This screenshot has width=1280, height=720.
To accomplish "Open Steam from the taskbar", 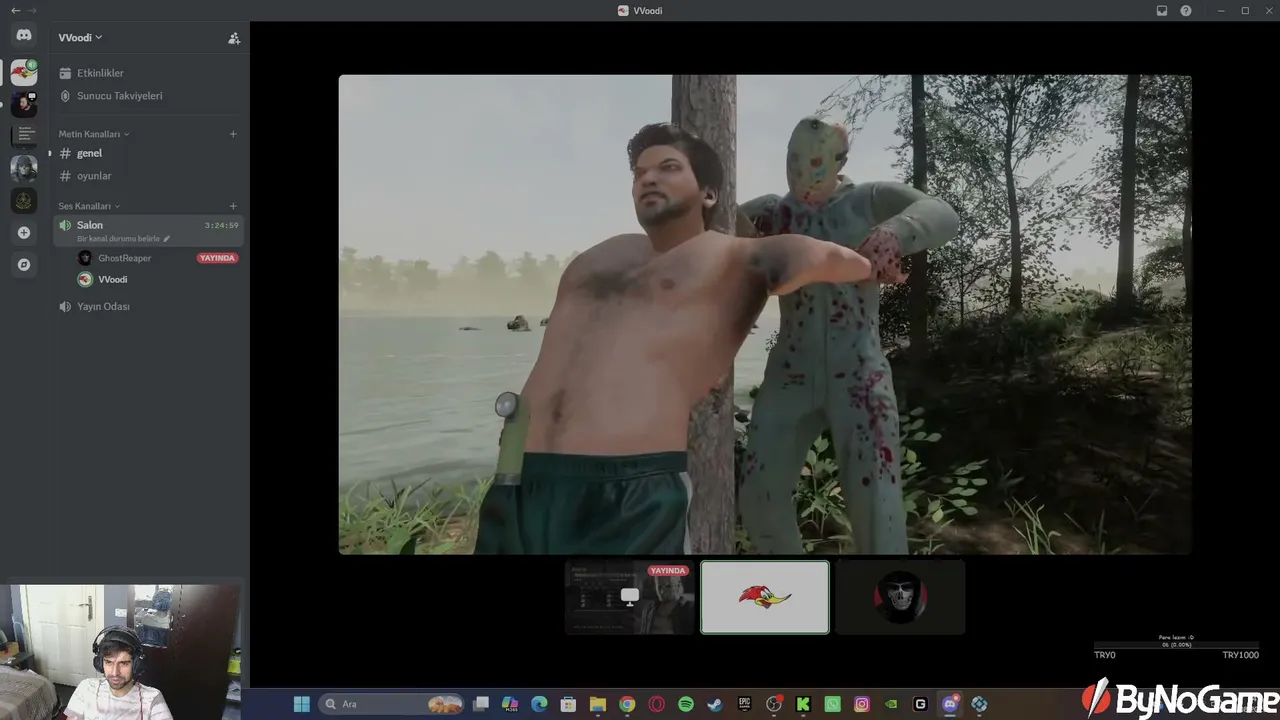I will coord(715,704).
